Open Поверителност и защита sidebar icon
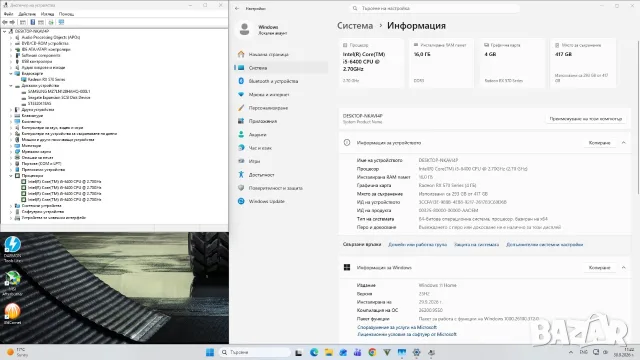 pos(241,188)
